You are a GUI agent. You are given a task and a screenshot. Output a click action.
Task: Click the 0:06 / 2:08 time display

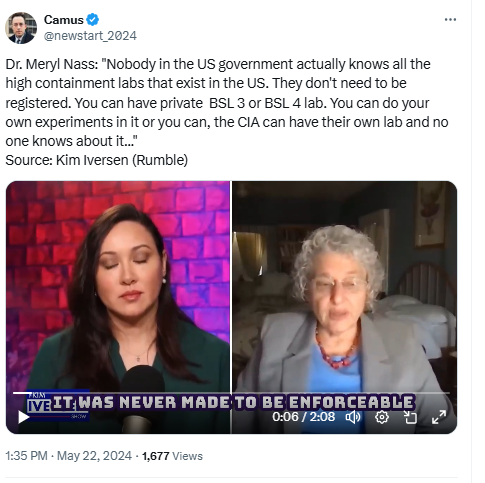point(303,417)
